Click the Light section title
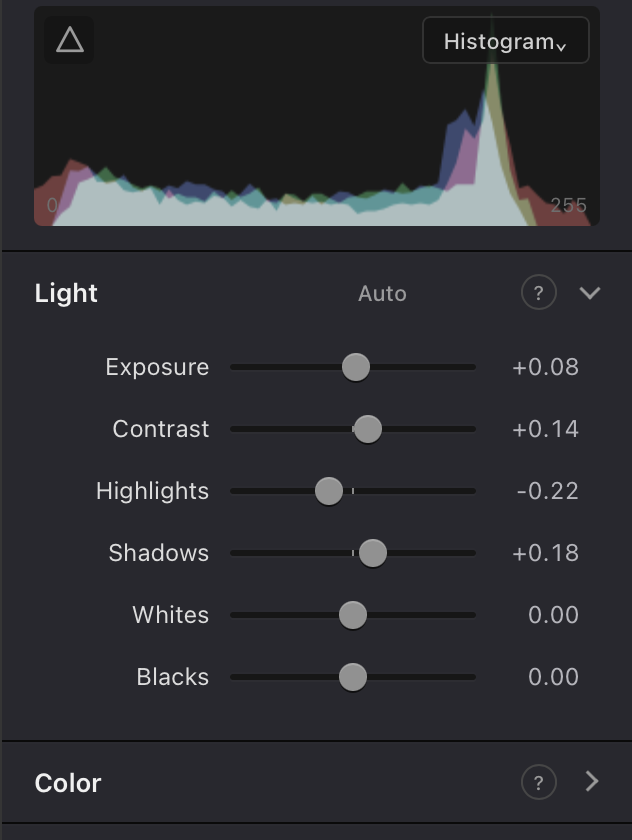This screenshot has height=840, width=632. tap(66, 294)
